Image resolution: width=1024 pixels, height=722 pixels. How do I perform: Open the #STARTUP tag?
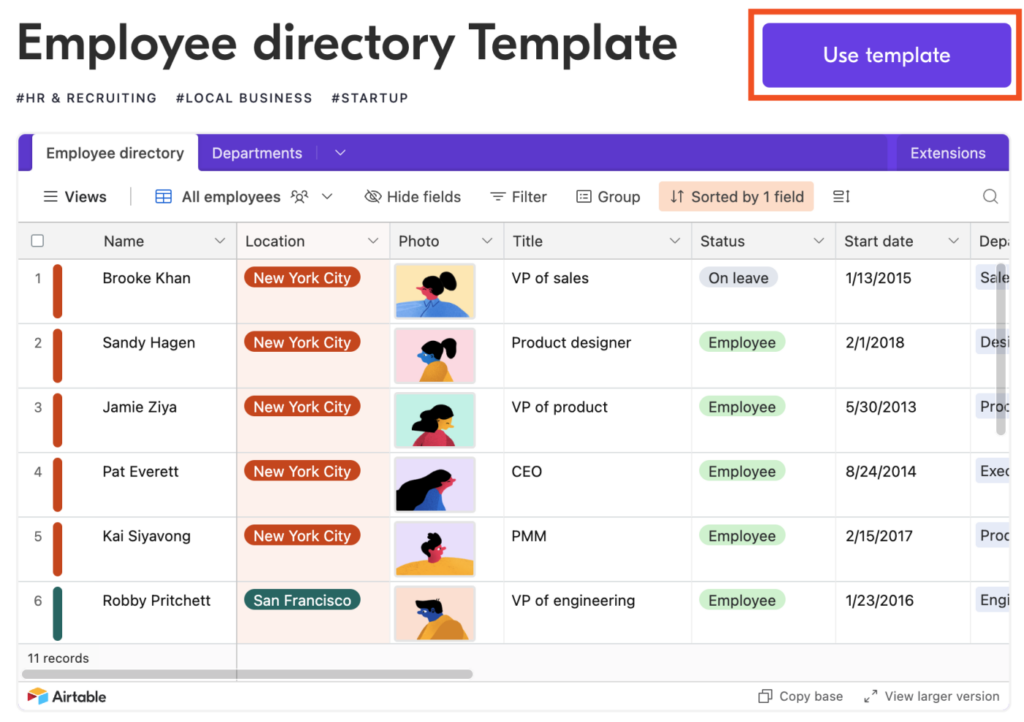pos(370,98)
